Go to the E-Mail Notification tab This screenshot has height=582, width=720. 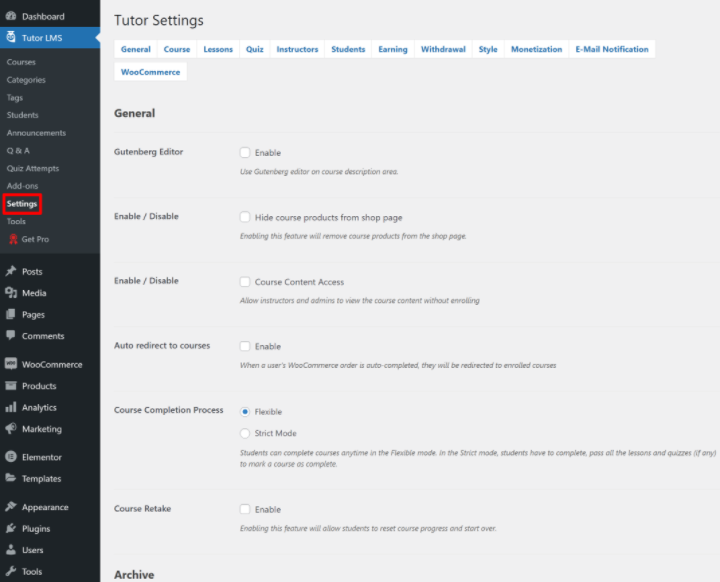(x=611, y=49)
